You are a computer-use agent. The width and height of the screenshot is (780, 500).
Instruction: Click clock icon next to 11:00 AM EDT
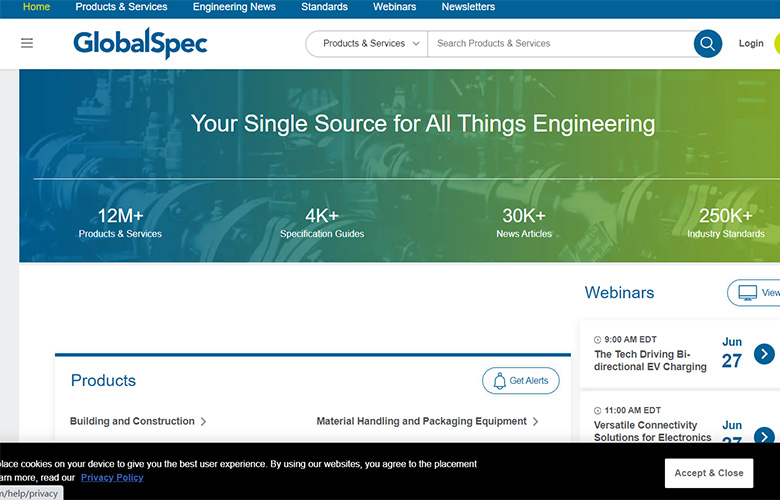[x=597, y=411]
